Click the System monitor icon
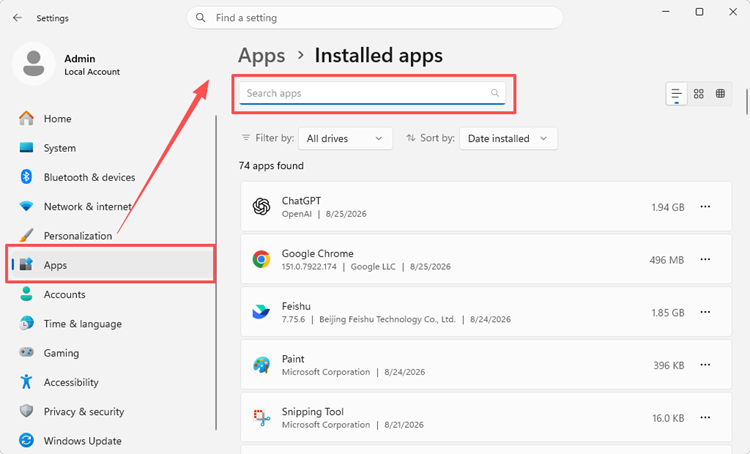 tap(26, 147)
